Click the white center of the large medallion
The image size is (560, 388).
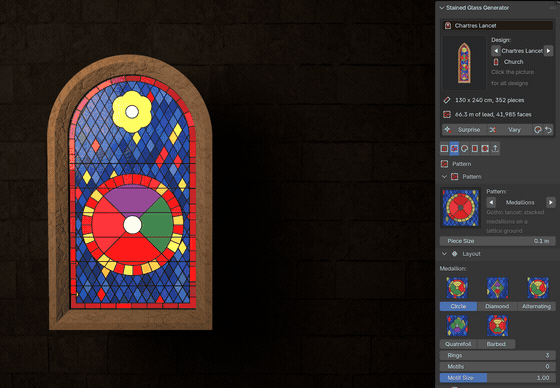132,225
